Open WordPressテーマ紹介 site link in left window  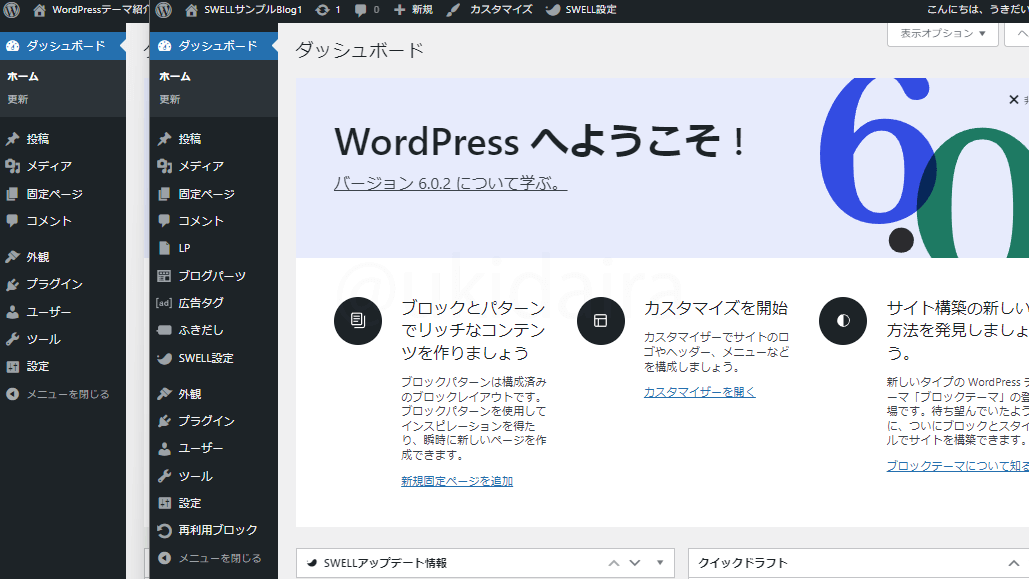pos(91,10)
